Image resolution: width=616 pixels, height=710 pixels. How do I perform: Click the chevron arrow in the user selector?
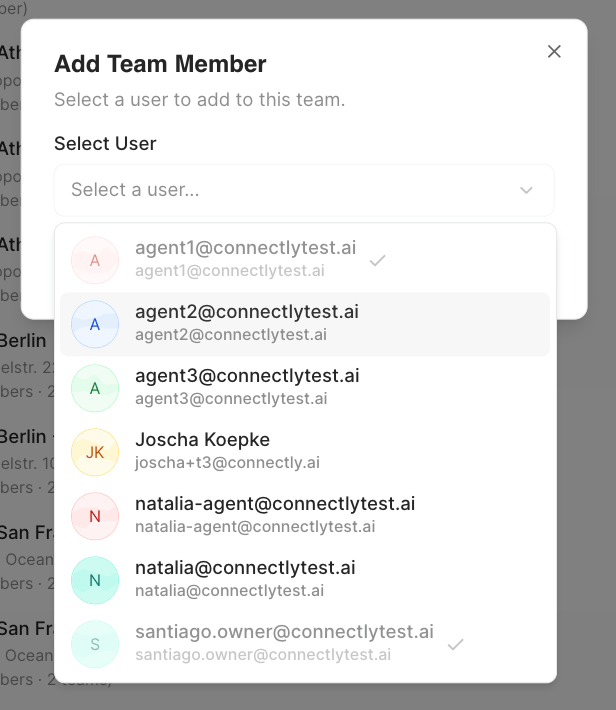coord(526,190)
